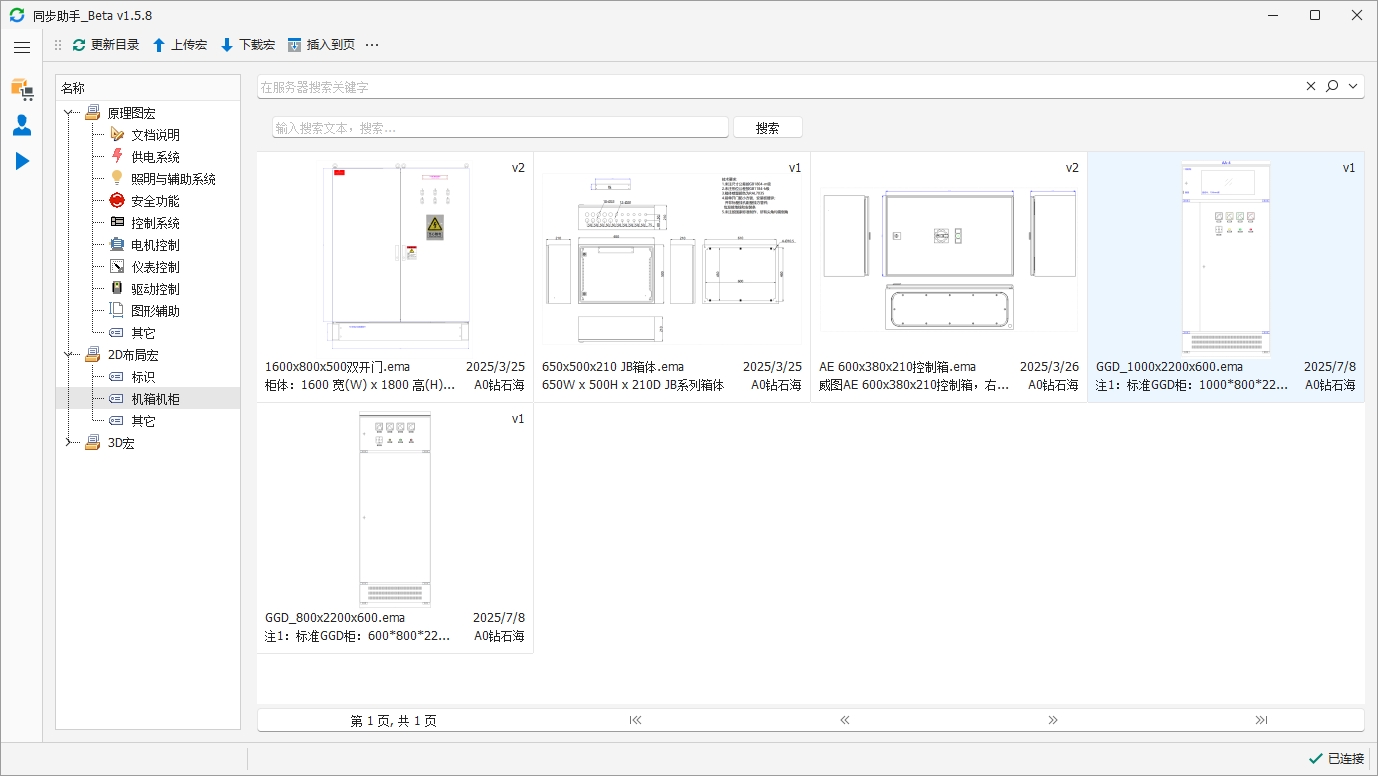The height and width of the screenshot is (776, 1378).
Task: Select 安全功能 tree item
Action: [155, 201]
